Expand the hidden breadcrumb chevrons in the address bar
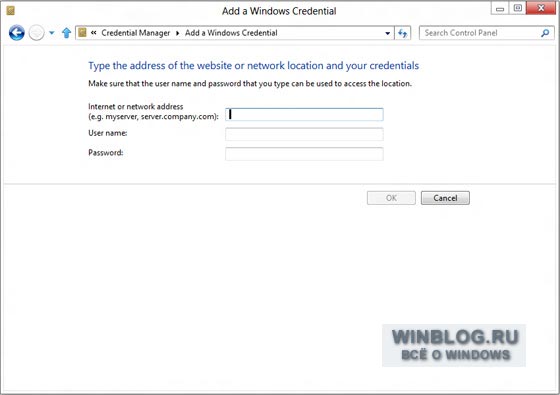560x395 pixels. pos(94,33)
